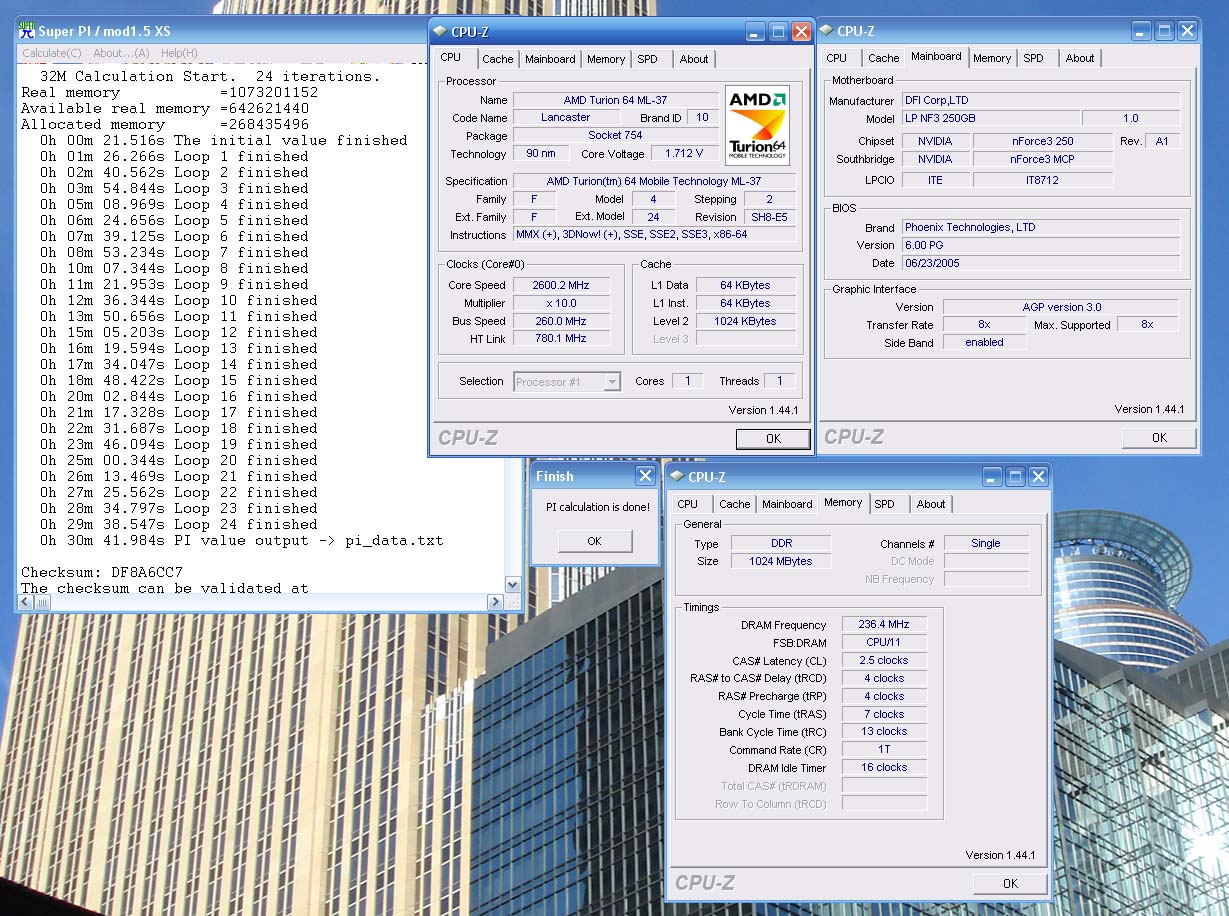
Task: Click Super PI horizontal scrollbar right arrow
Action: click(495, 602)
